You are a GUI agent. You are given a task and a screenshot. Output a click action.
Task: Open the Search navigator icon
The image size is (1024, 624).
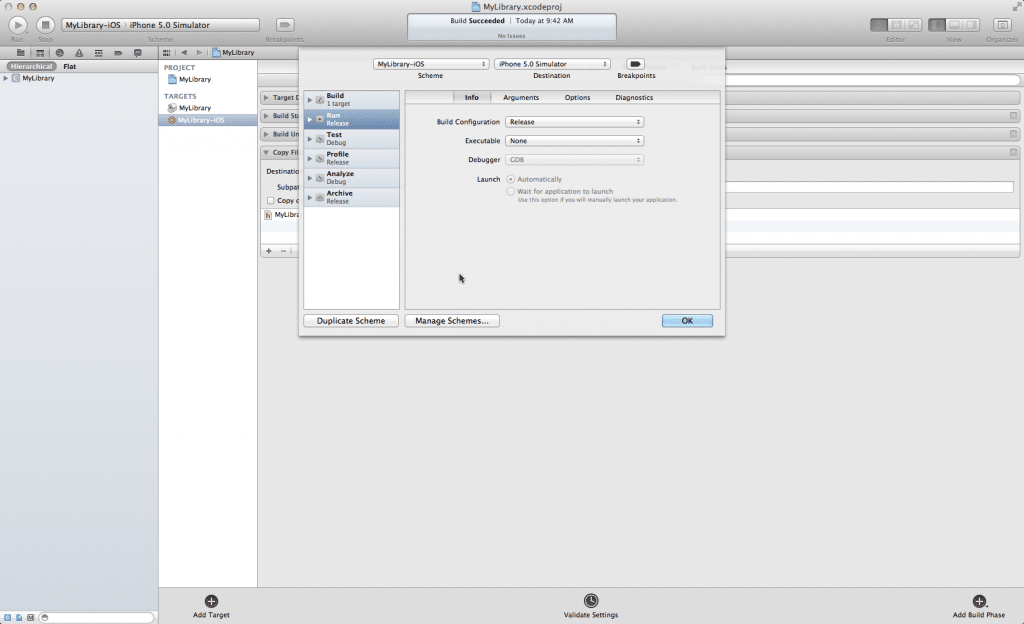(x=59, y=53)
